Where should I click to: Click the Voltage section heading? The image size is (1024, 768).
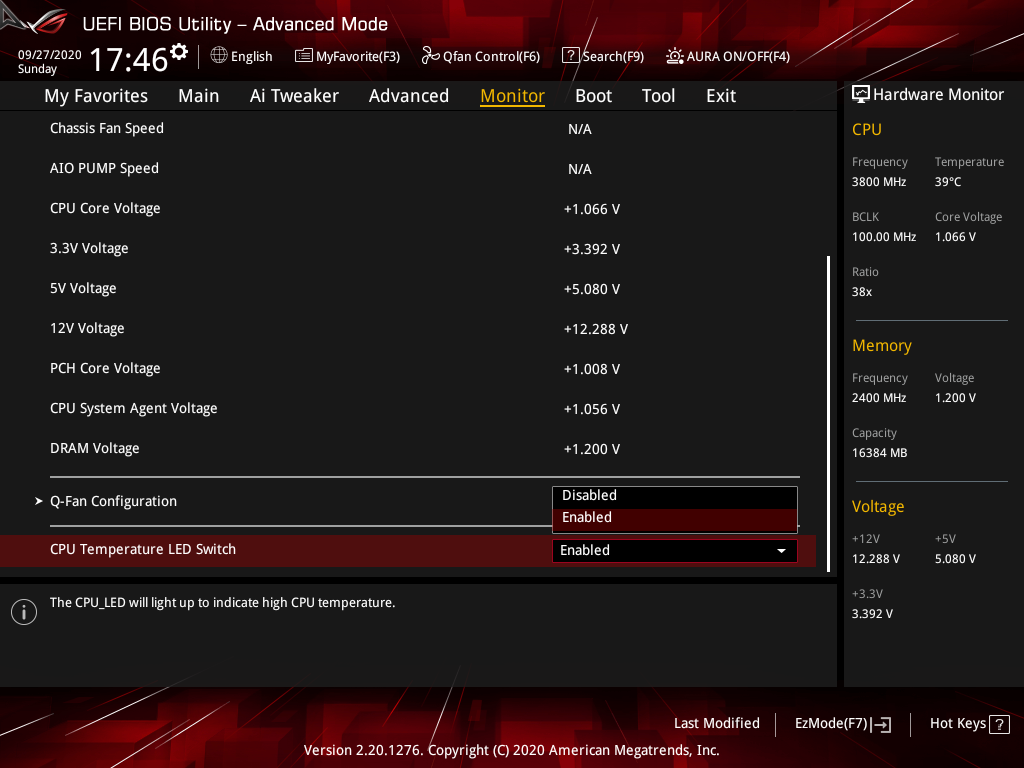point(878,507)
